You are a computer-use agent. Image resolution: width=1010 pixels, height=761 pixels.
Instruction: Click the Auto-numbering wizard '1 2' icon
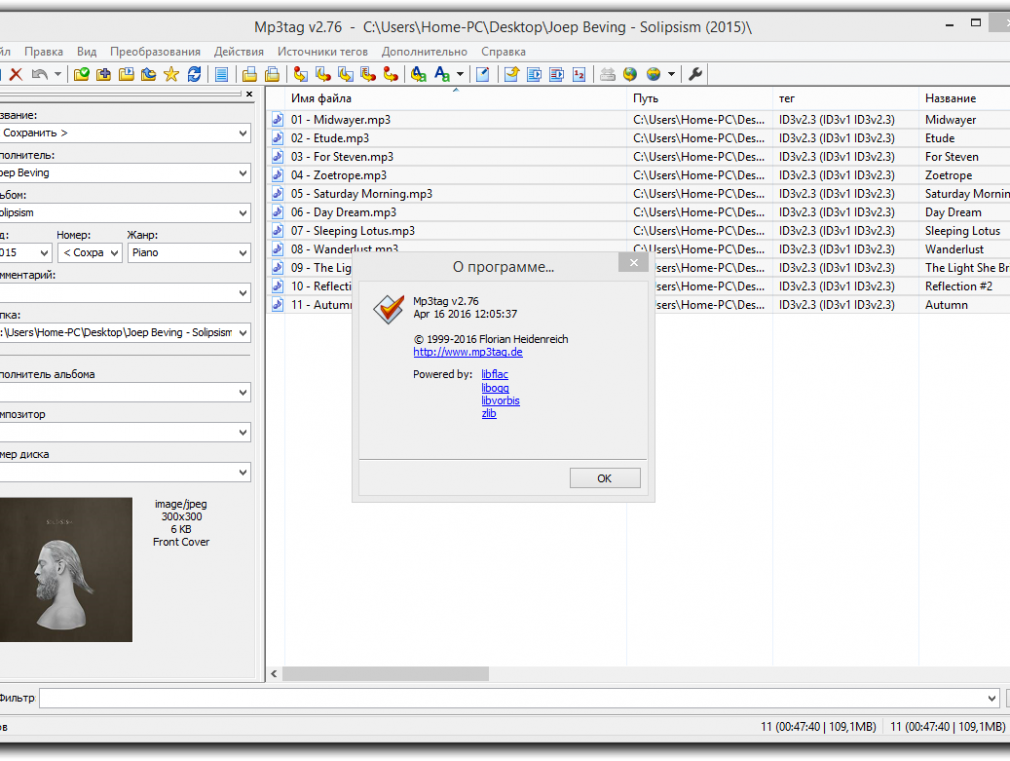579,74
